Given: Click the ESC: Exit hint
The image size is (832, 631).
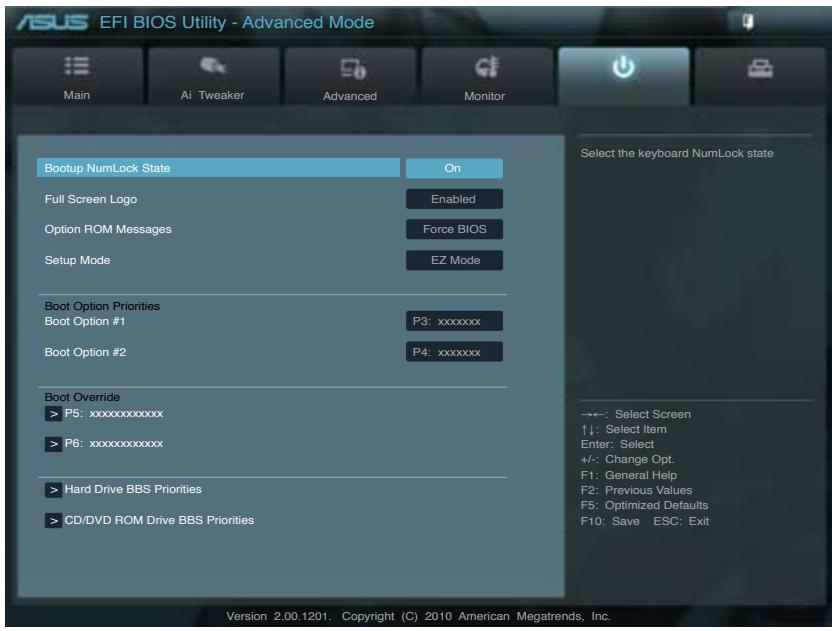Looking at the screenshot, I should tap(681, 521).
